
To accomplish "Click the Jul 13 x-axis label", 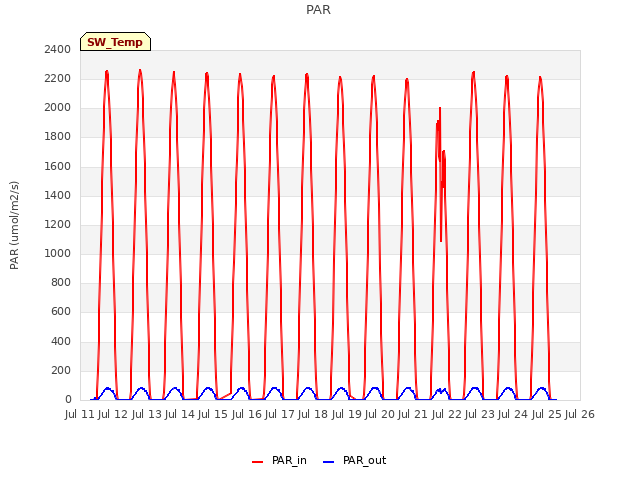I will (147, 414).
